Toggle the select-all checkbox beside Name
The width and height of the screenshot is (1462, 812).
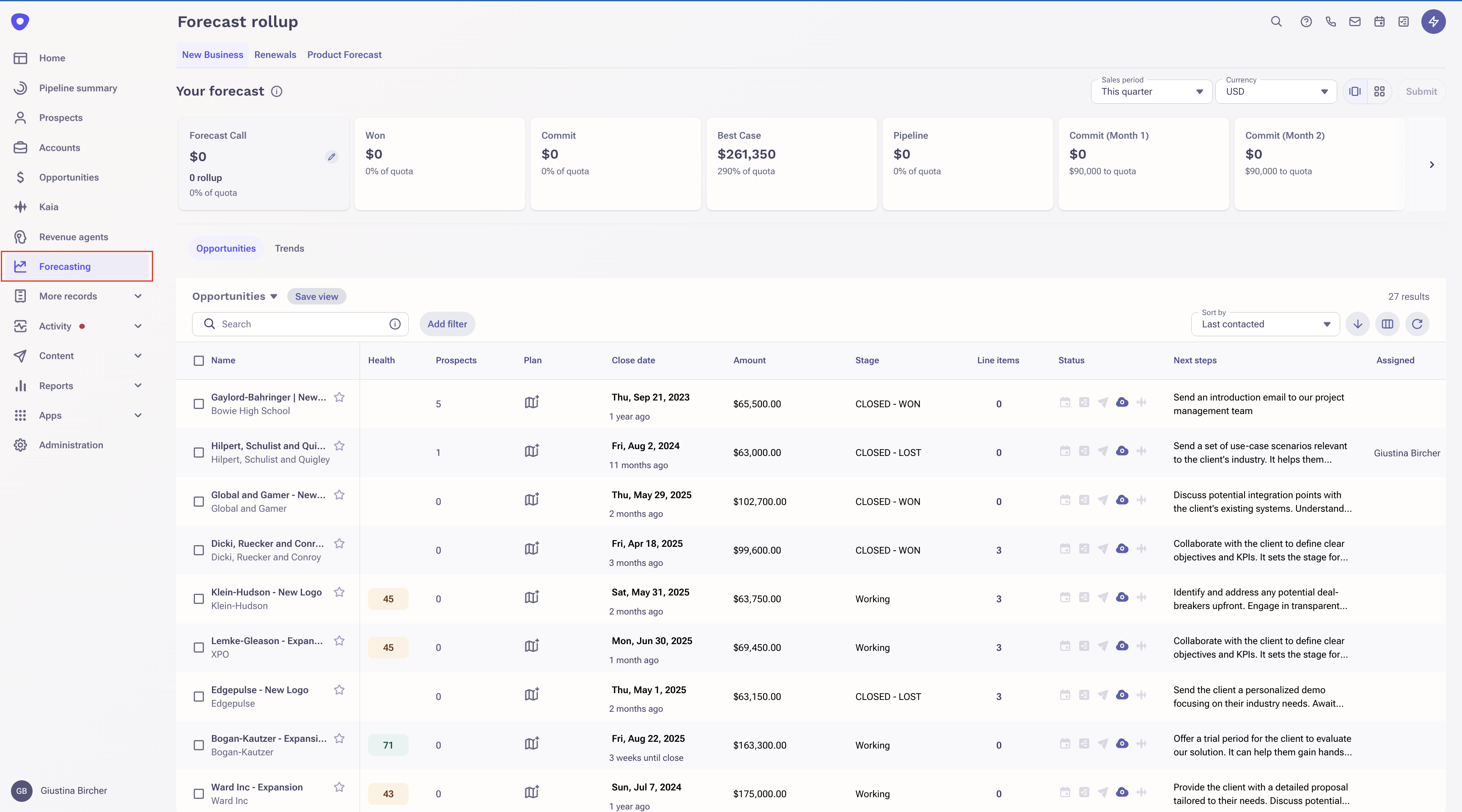coord(199,360)
